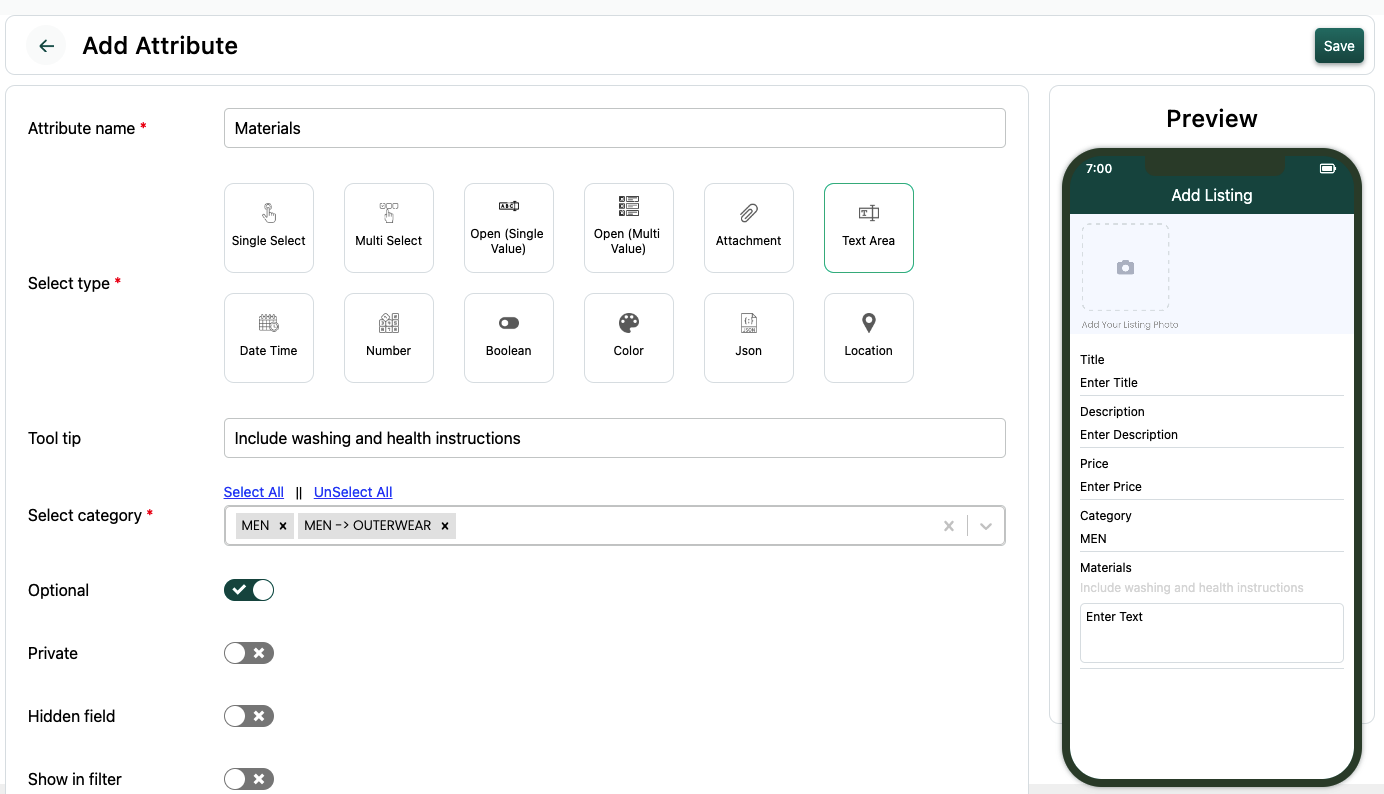
Task: Choose the Json attribute type
Action: [748, 338]
